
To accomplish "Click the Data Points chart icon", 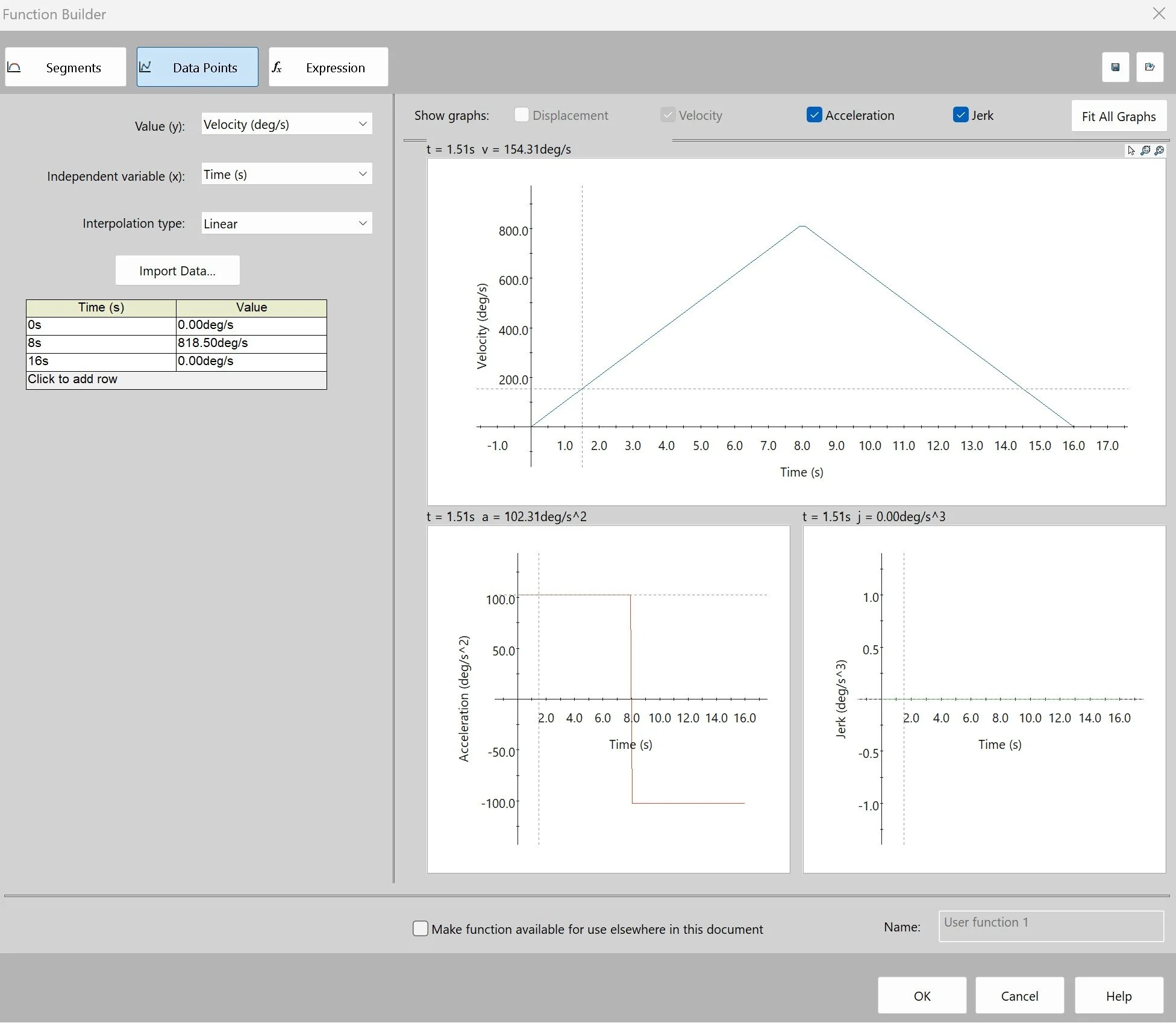I will pyautogui.click(x=145, y=67).
